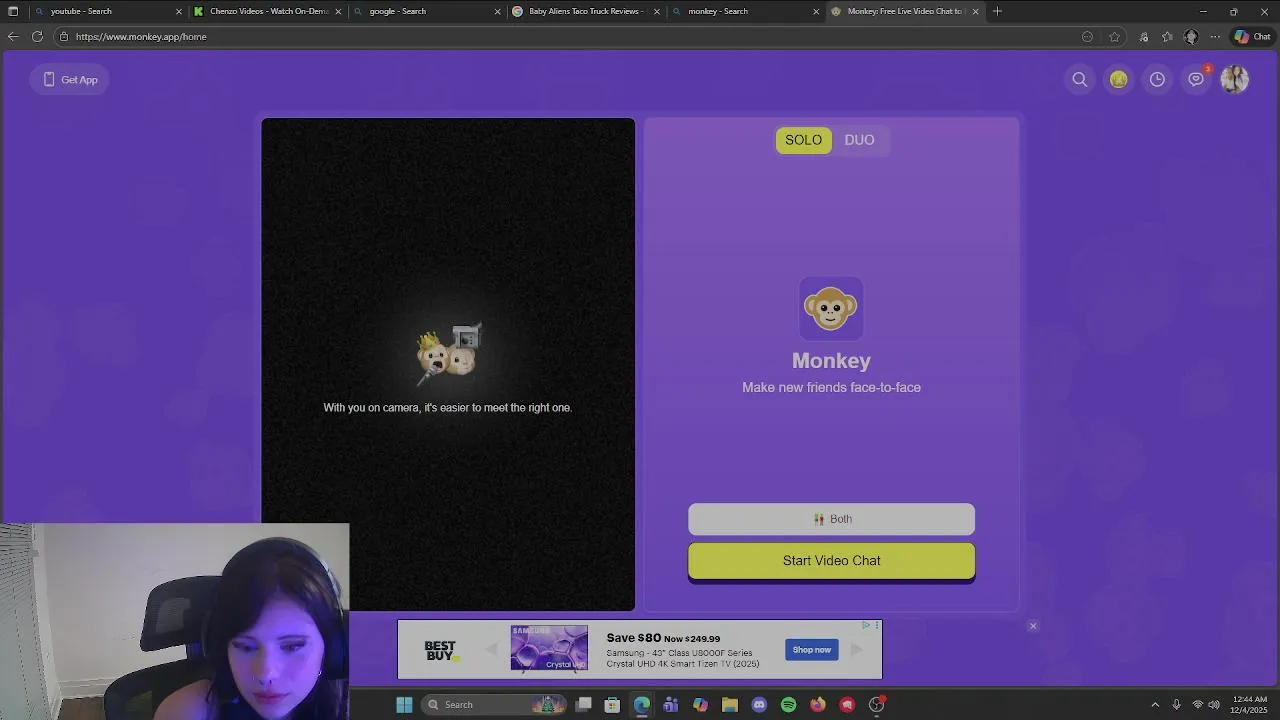
Task: Open the AdChoices info icon
Action: point(866,625)
